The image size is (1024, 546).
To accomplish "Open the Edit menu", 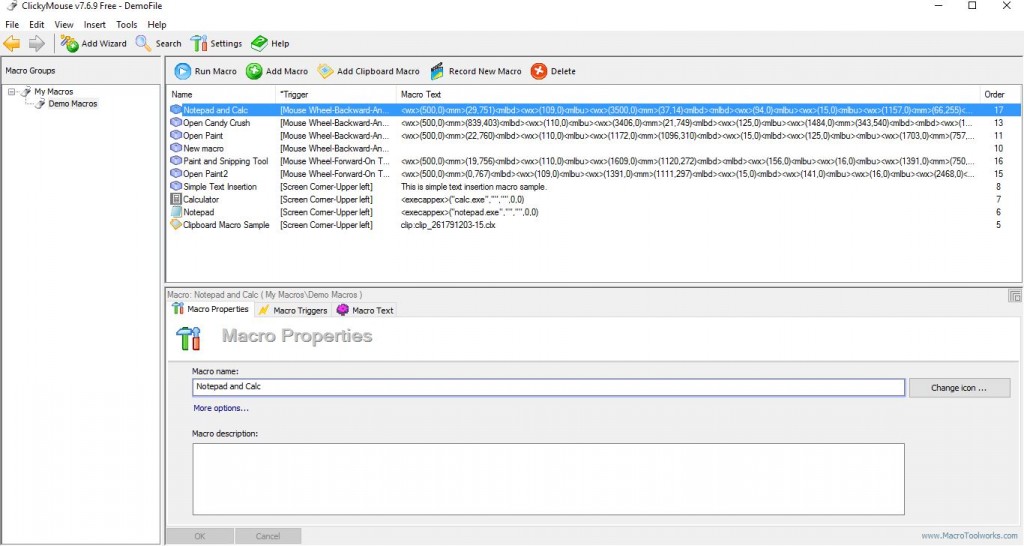I will [x=37, y=25].
